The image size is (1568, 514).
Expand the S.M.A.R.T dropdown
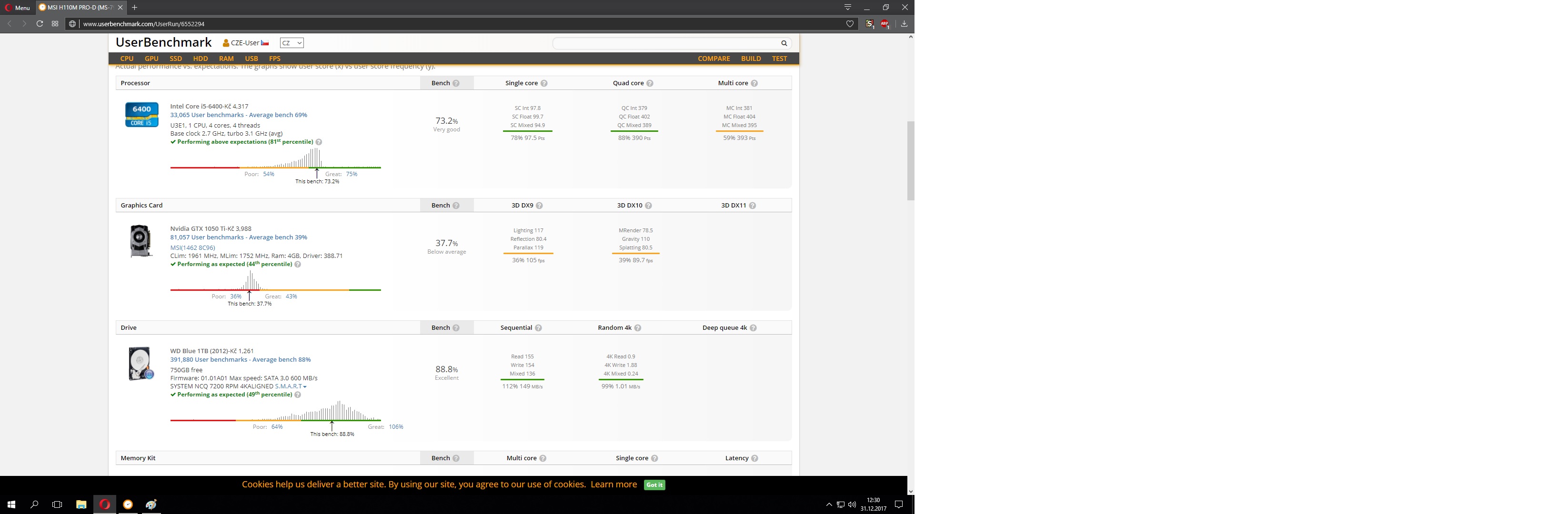pyautogui.click(x=291, y=386)
